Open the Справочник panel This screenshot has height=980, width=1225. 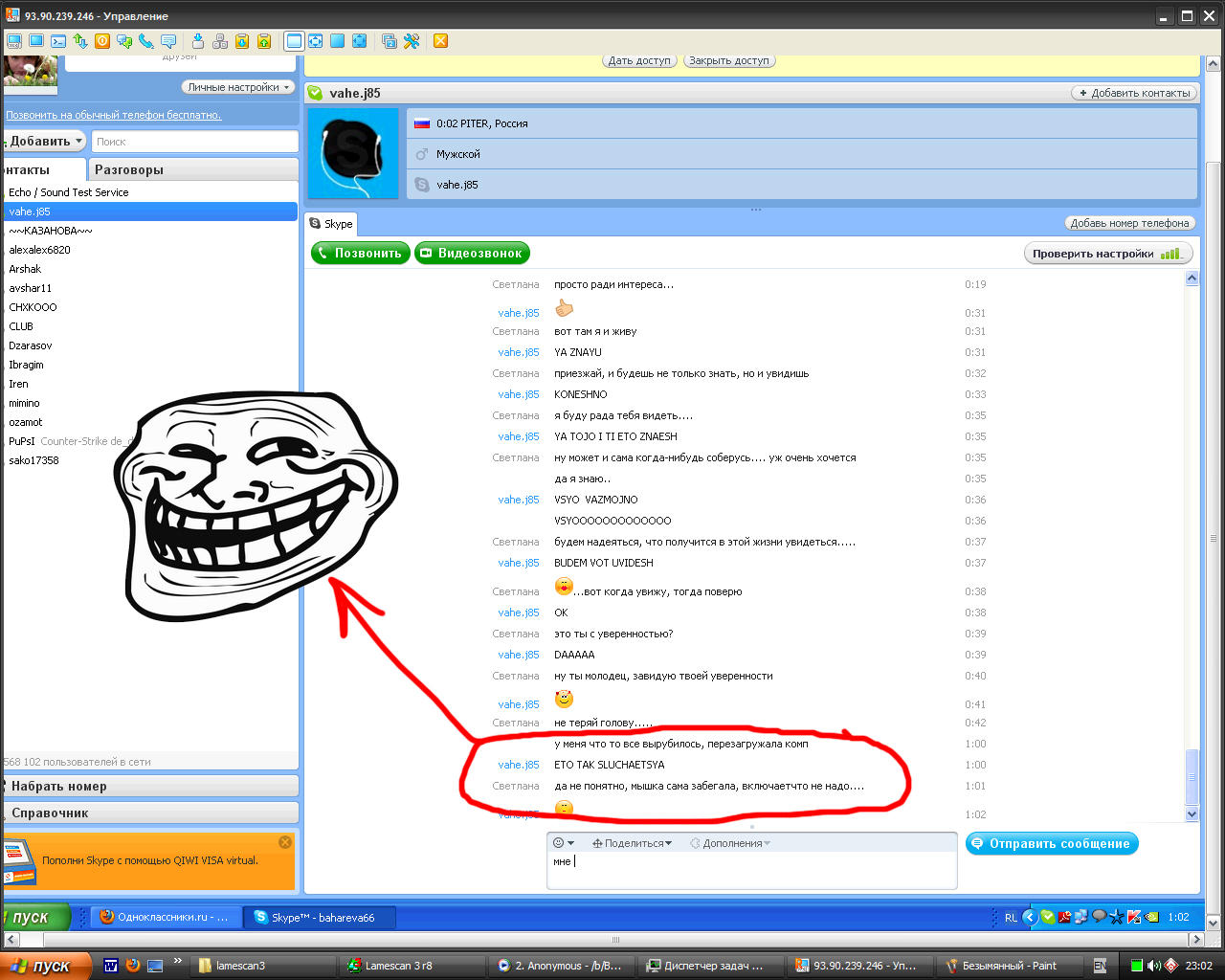tap(151, 813)
